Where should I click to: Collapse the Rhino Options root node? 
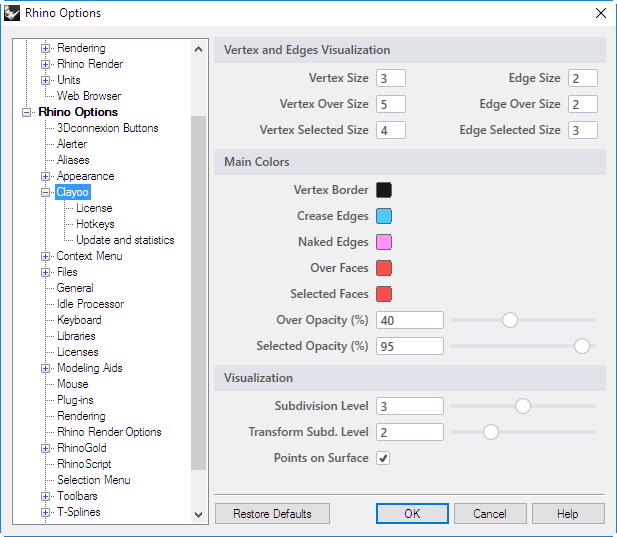point(26,113)
